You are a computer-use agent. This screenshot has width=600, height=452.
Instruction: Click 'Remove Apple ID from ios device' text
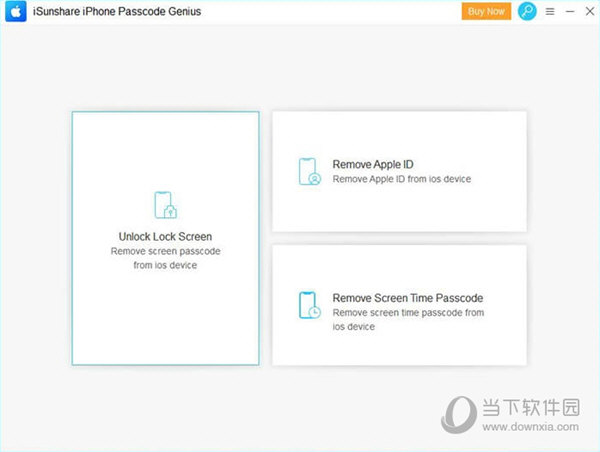[x=402, y=179]
